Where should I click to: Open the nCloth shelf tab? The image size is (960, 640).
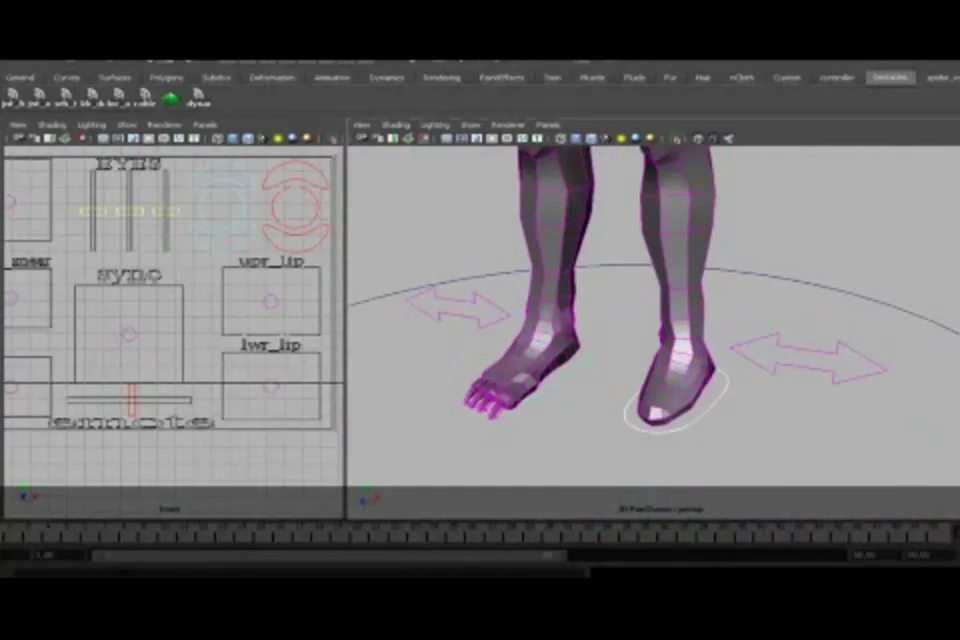[741, 78]
